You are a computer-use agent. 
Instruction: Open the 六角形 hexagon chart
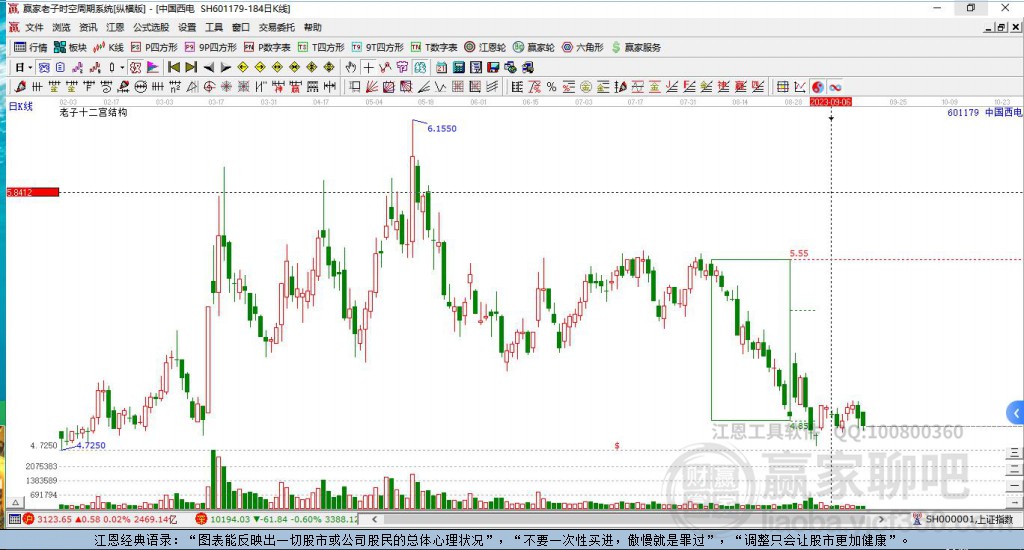(x=583, y=47)
